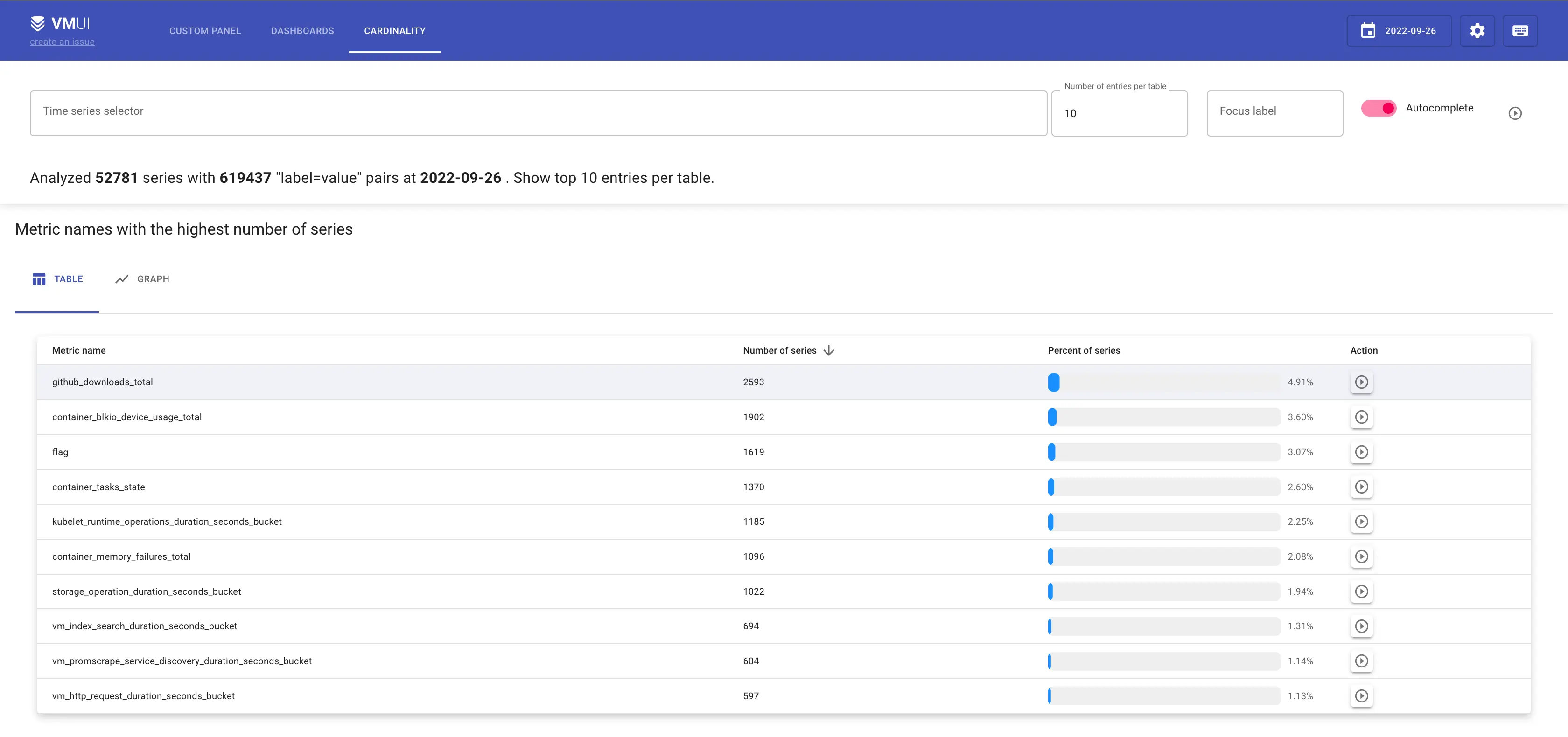This screenshot has height=737, width=1568.
Task: Select the Cardinality tab
Action: click(x=395, y=30)
